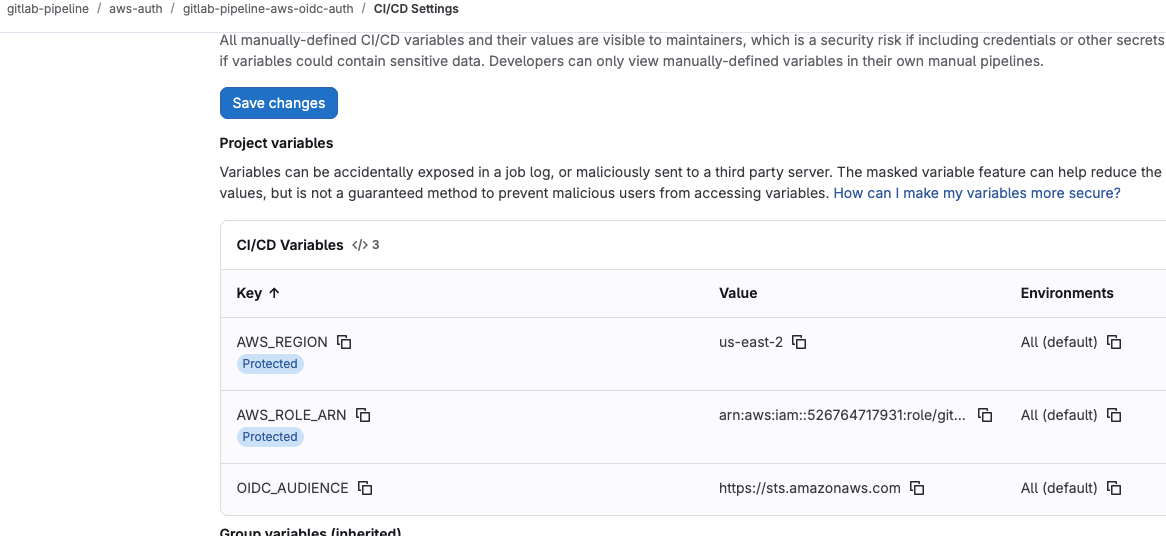This screenshot has width=1166, height=536.
Task: Copy the AWS_ROLE_ARN row environment scope
Action: pyautogui.click(x=1114, y=415)
